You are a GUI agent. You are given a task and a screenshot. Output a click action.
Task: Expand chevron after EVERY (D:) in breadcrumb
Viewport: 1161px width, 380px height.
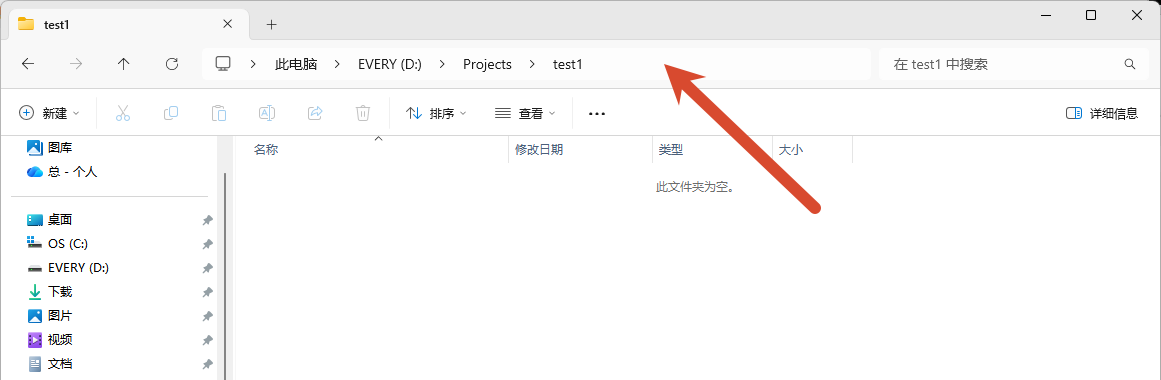[442, 64]
